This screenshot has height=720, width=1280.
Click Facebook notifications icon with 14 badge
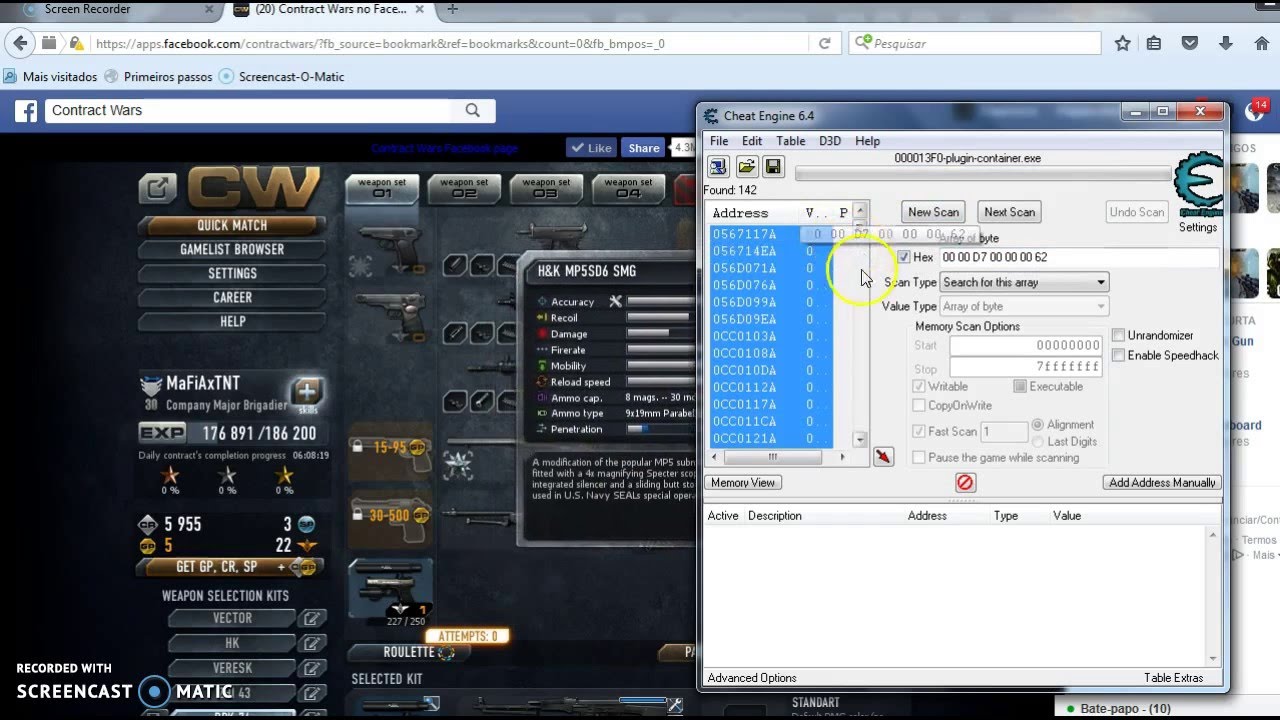[1254, 111]
